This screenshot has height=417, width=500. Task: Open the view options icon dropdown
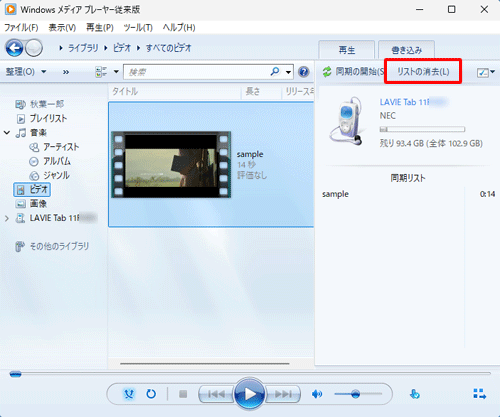tap(107, 72)
